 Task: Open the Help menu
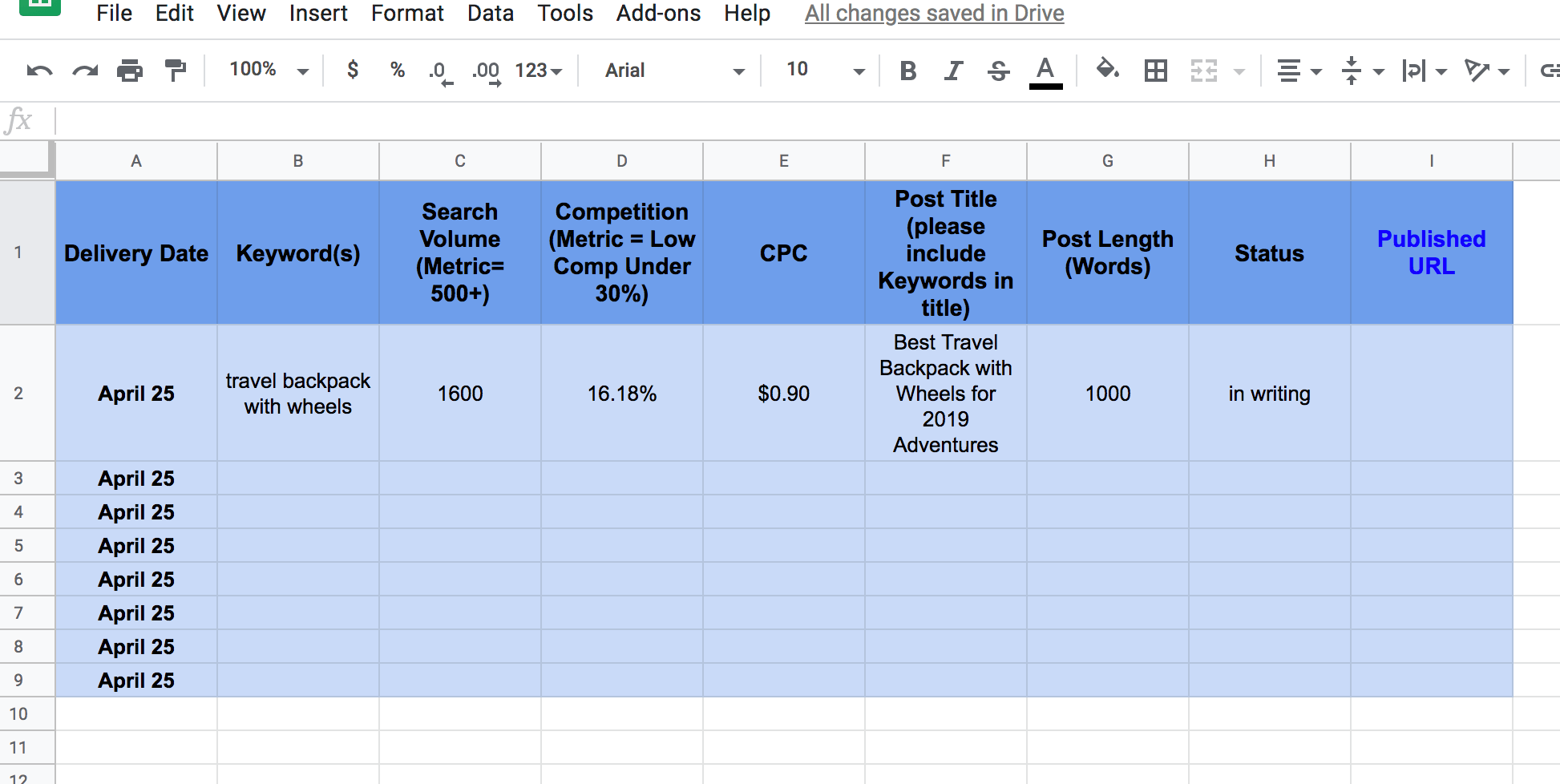(747, 14)
